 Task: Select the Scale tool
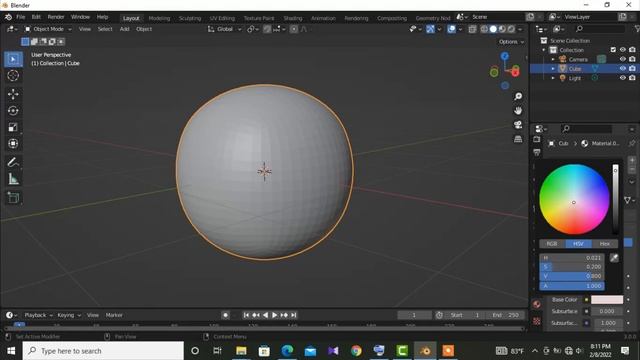(13, 127)
